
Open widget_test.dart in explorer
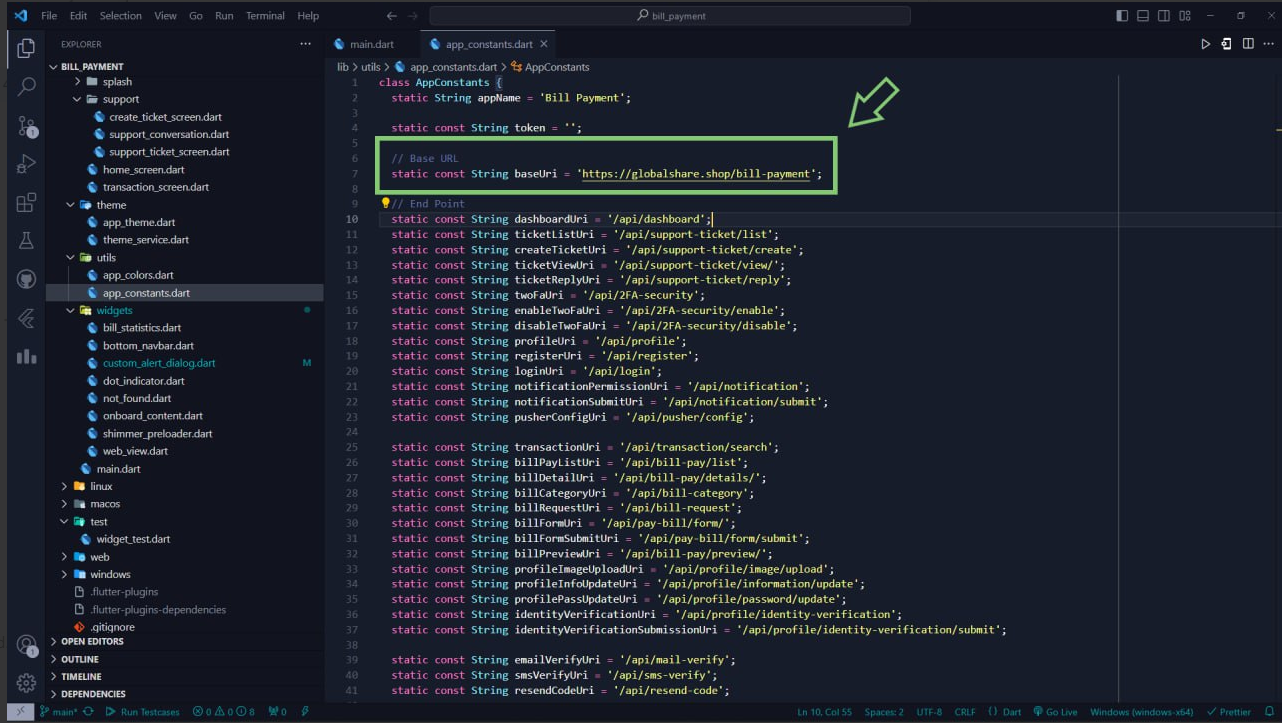coord(133,539)
